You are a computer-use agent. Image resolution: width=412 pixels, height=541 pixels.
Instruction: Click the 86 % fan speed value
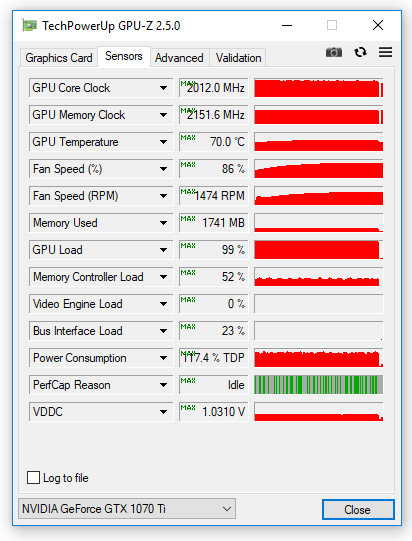[x=214, y=169]
